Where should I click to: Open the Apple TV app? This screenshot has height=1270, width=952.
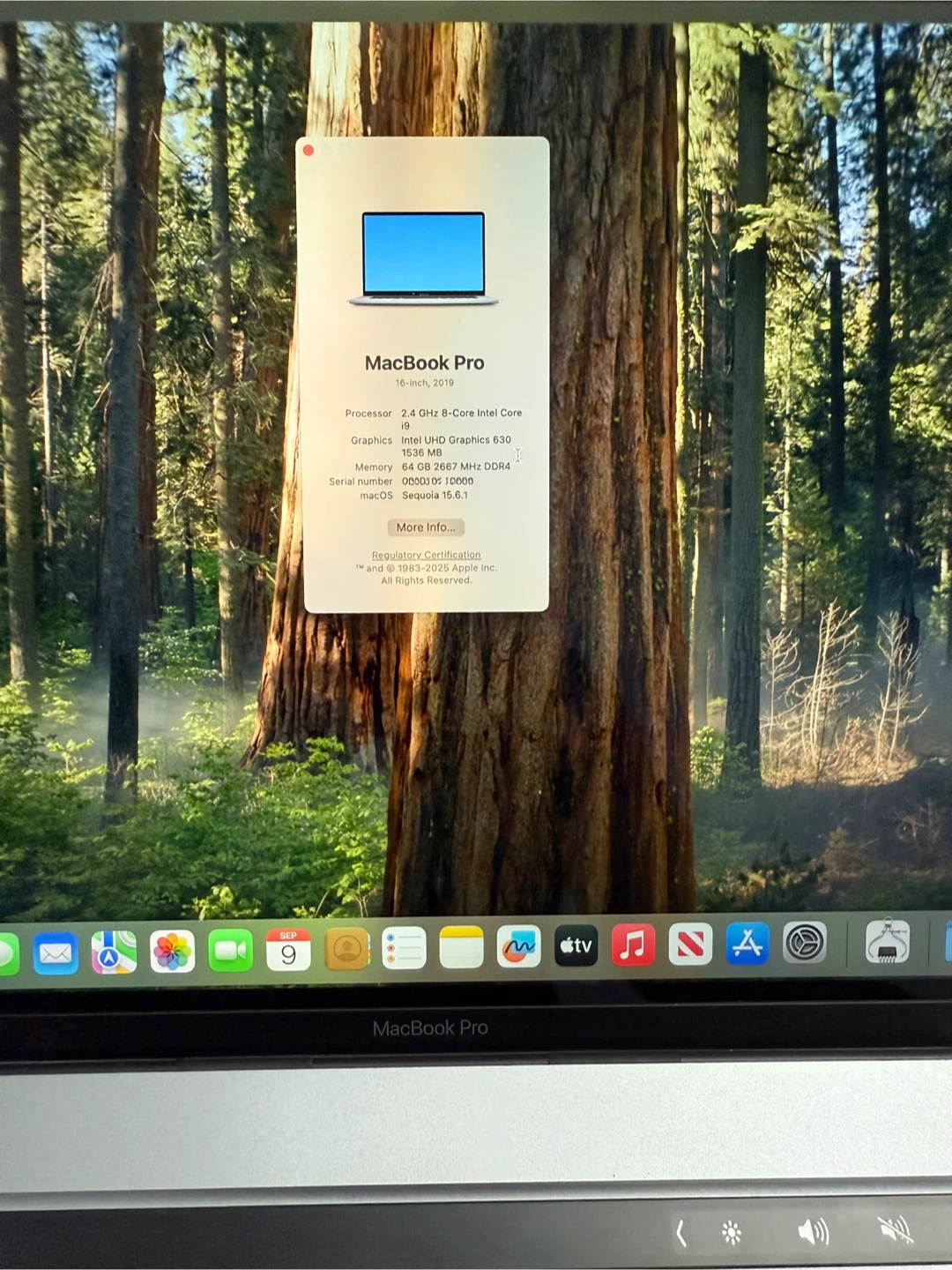click(576, 945)
